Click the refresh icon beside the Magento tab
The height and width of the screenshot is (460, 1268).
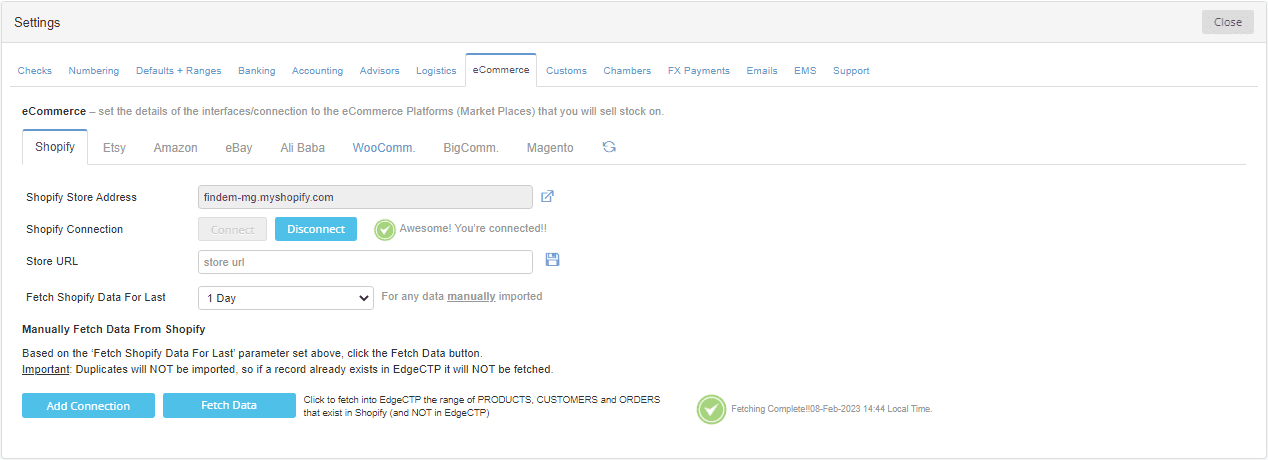point(609,147)
